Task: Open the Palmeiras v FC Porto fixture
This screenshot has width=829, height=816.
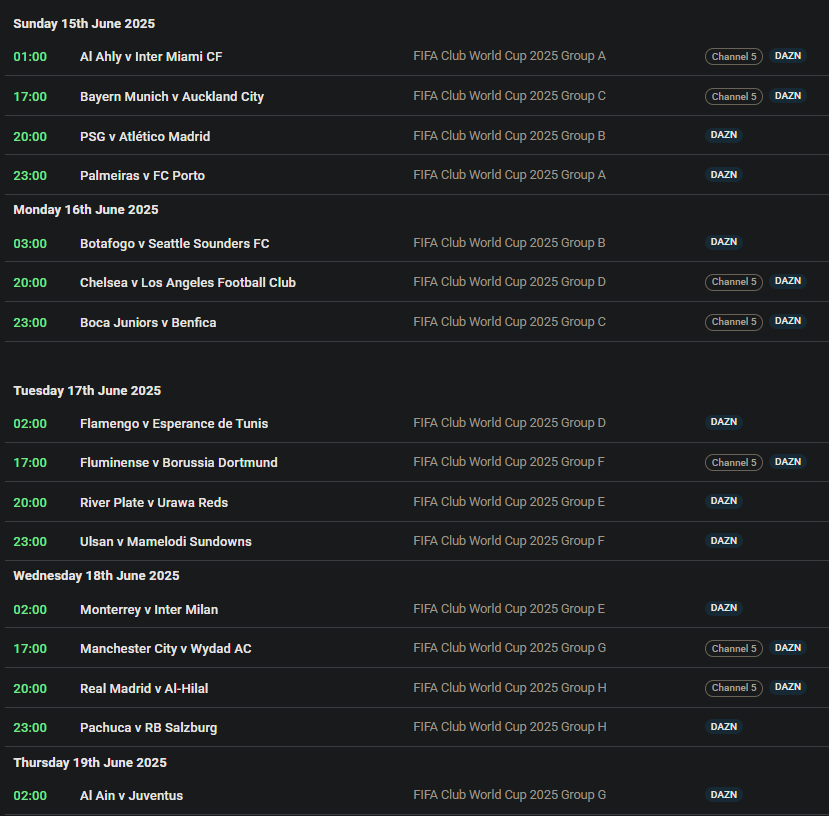Action: pos(142,176)
